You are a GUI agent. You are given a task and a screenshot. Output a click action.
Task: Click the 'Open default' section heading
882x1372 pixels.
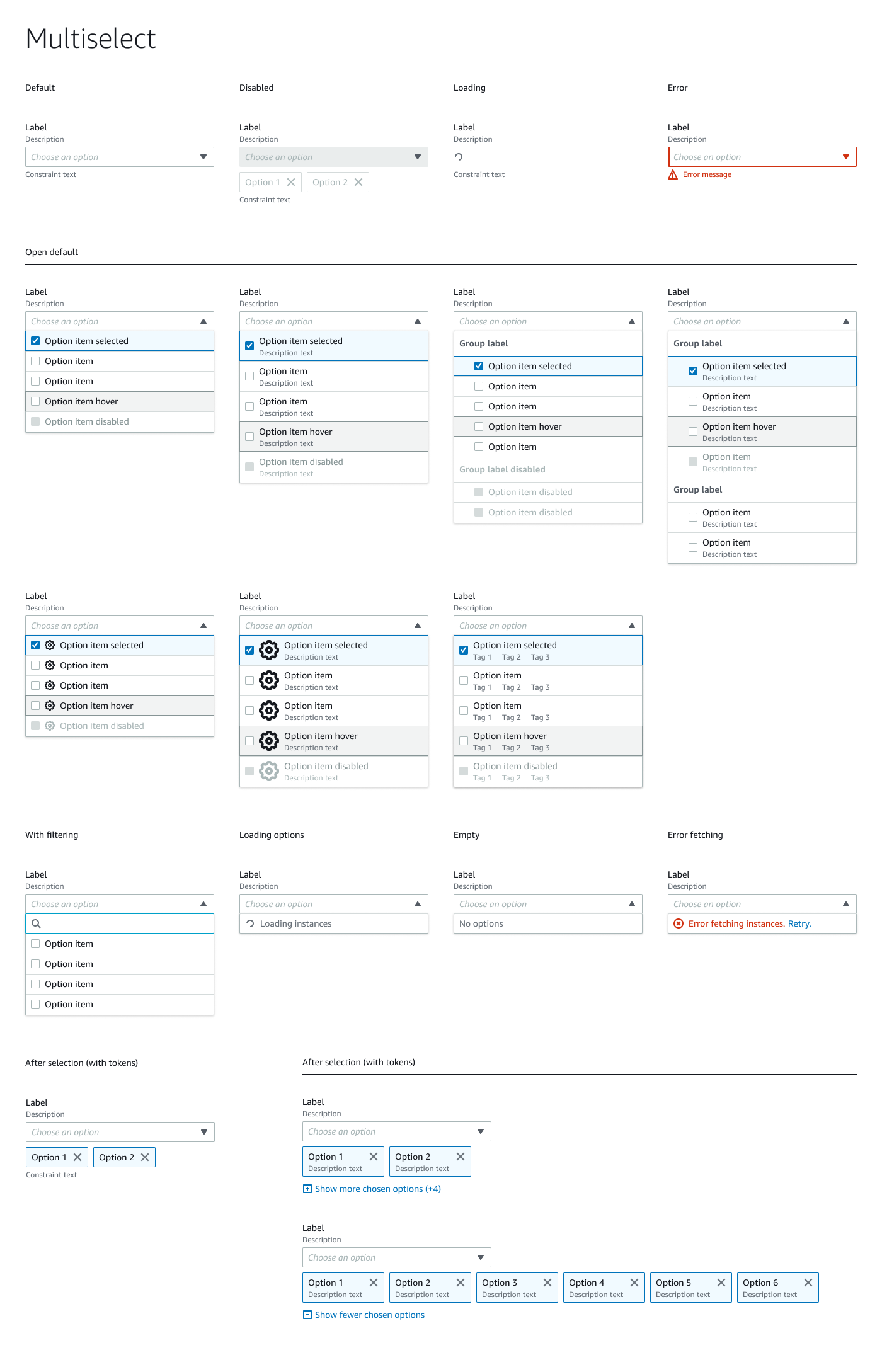coord(52,252)
